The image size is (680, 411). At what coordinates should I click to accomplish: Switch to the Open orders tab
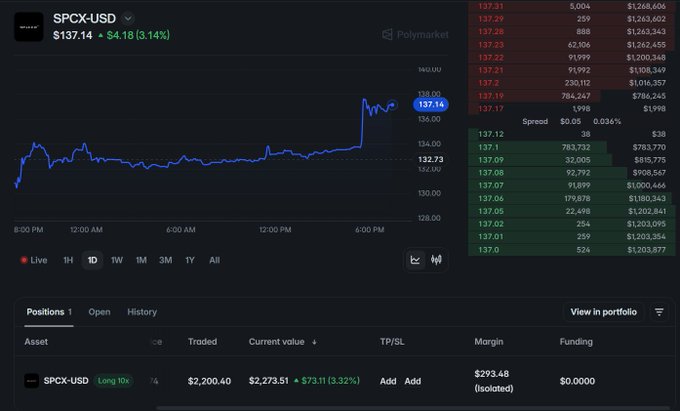tap(99, 312)
